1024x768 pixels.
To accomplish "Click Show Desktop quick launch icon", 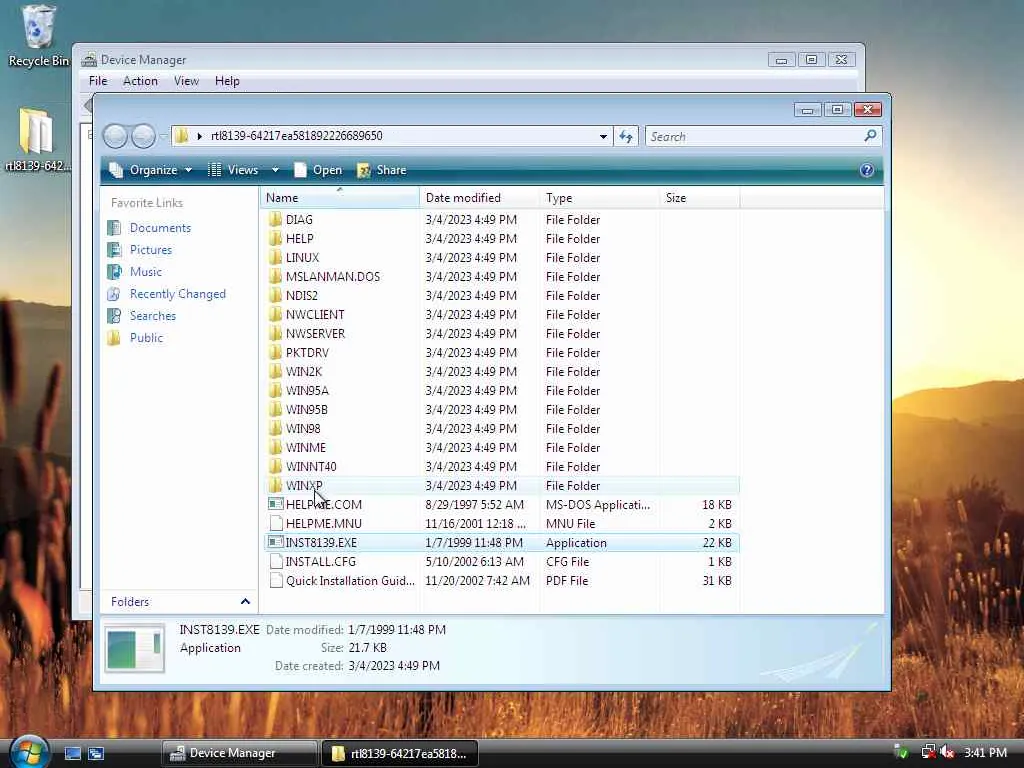I will (x=72, y=753).
